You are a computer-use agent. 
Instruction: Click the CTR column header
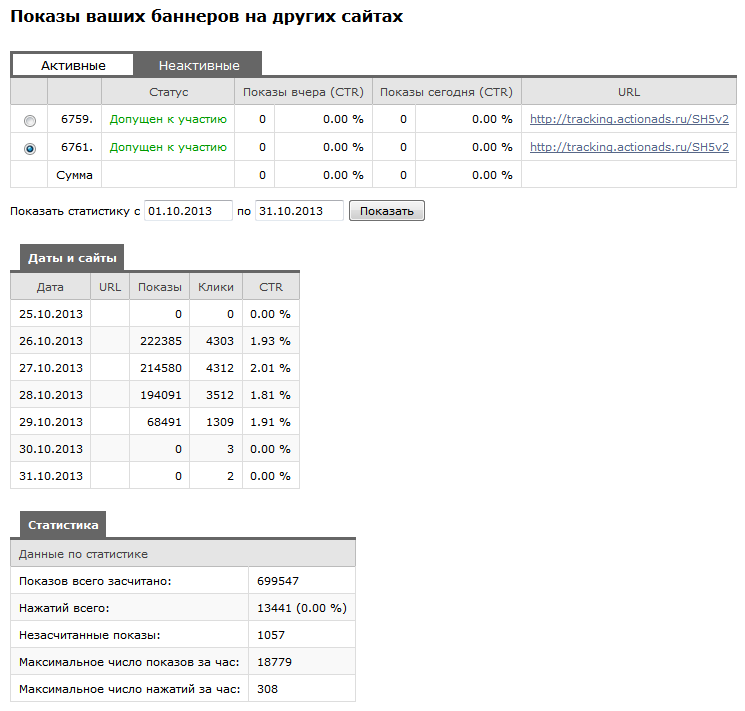click(271, 287)
